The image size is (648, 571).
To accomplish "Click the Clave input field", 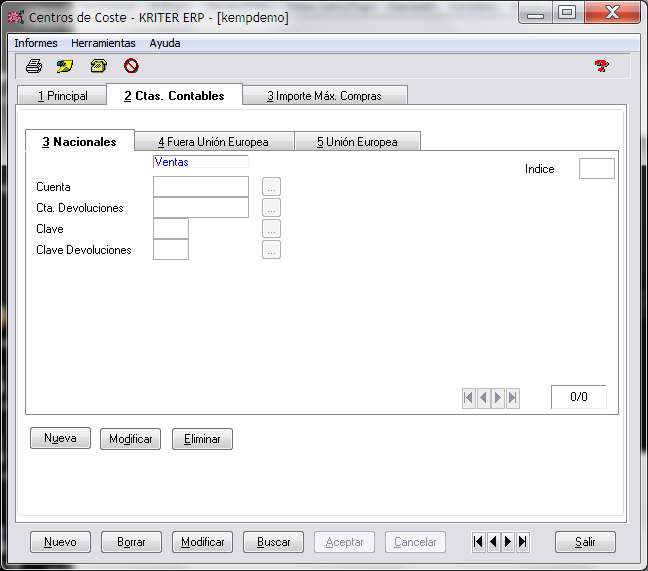I will coord(171,228).
